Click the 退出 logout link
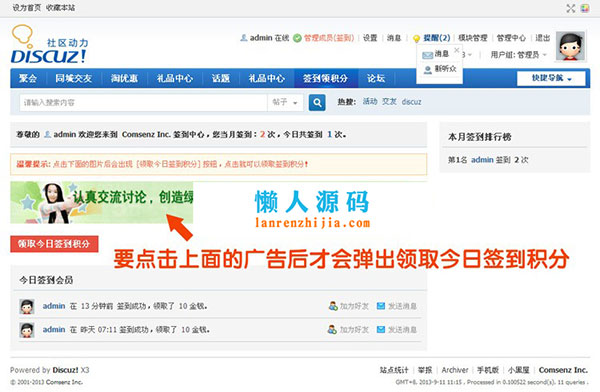600x392 pixels. (543, 38)
